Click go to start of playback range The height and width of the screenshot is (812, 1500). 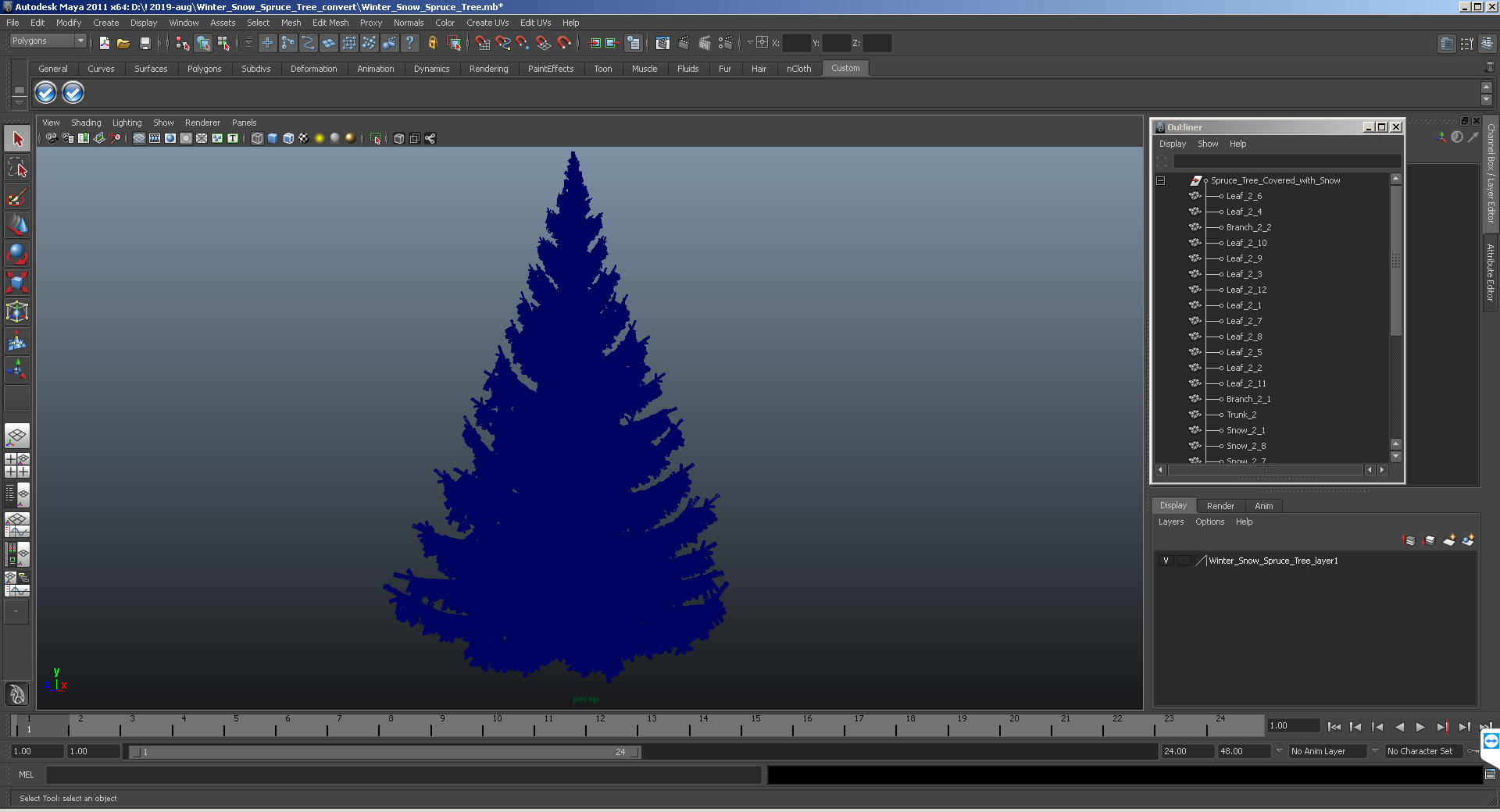pyautogui.click(x=1334, y=727)
